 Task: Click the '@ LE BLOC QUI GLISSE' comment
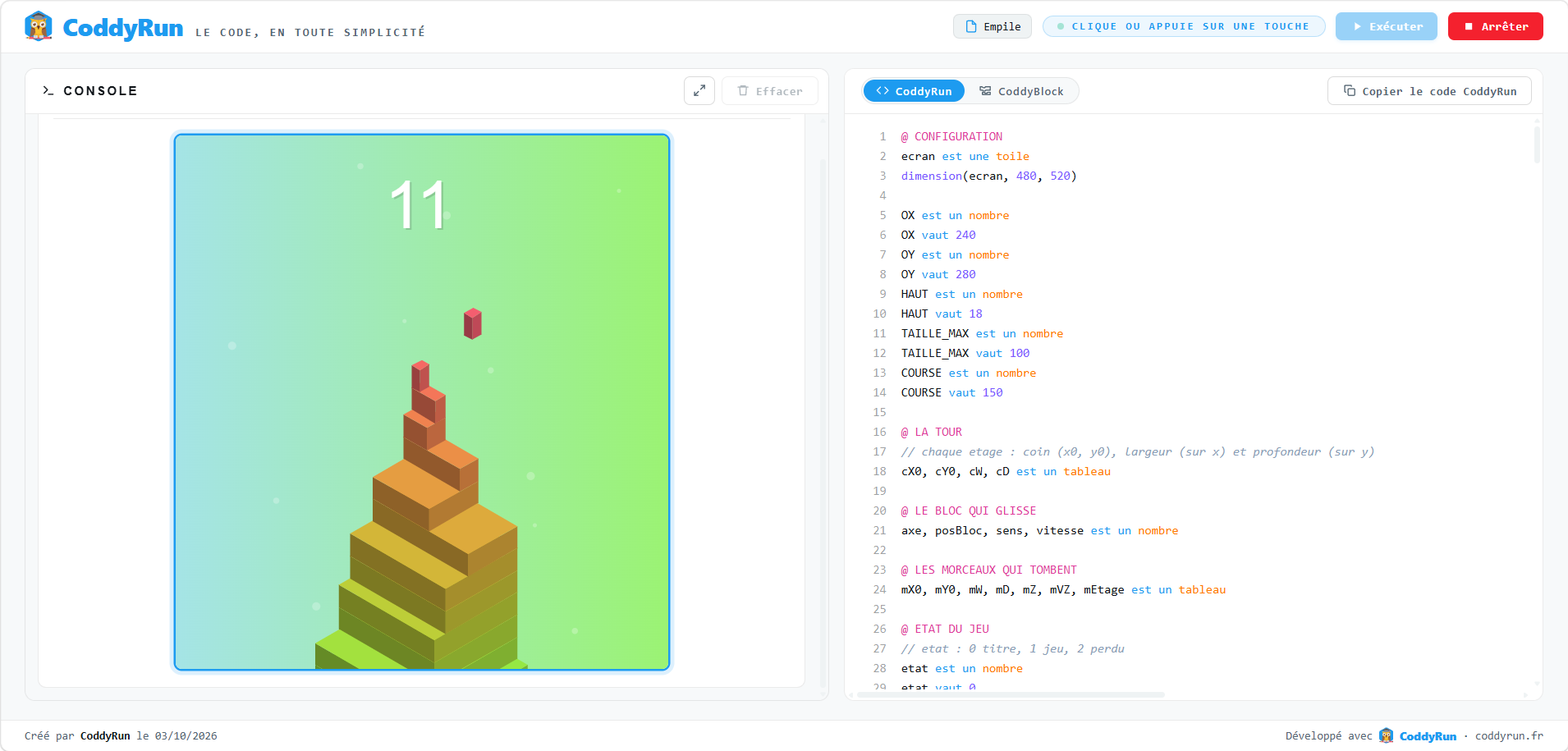(x=969, y=511)
